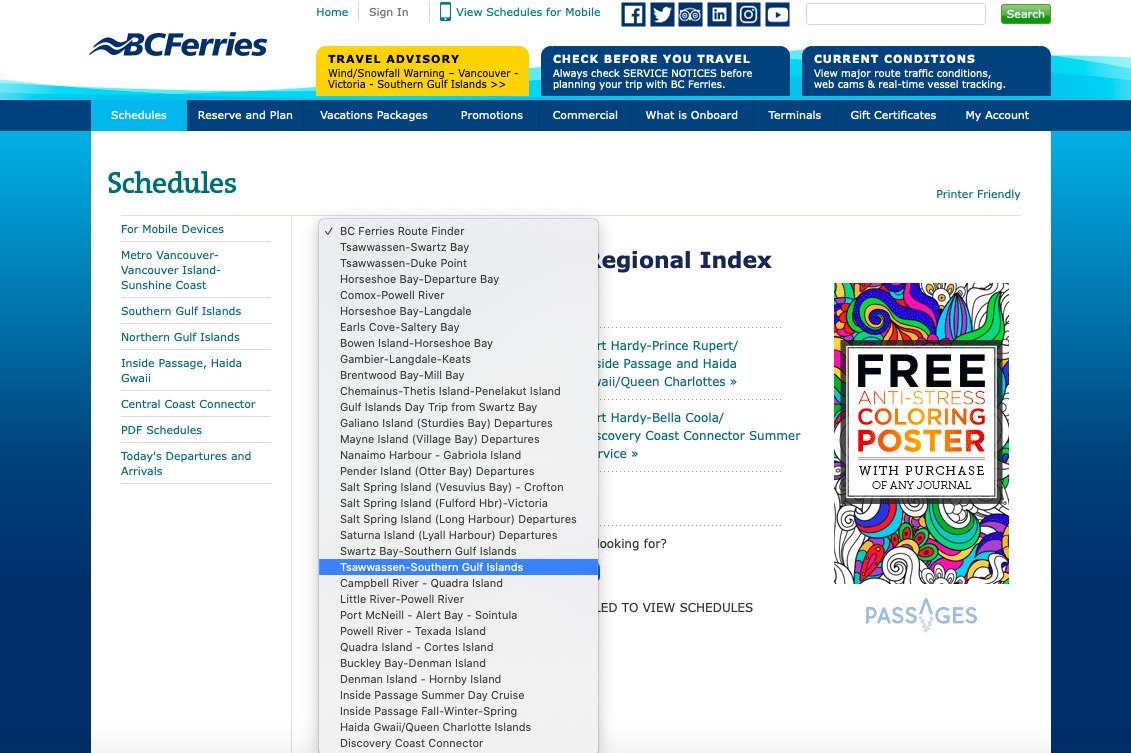Open Central Coast Connector sidebar link
Image resolution: width=1131 pixels, height=753 pixels.
pyautogui.click(x=188, y=405)
